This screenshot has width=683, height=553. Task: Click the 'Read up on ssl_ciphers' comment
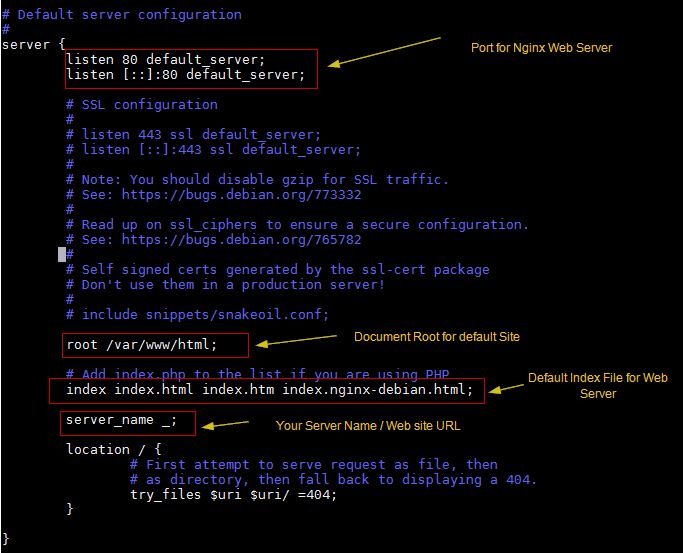point(297,225)
